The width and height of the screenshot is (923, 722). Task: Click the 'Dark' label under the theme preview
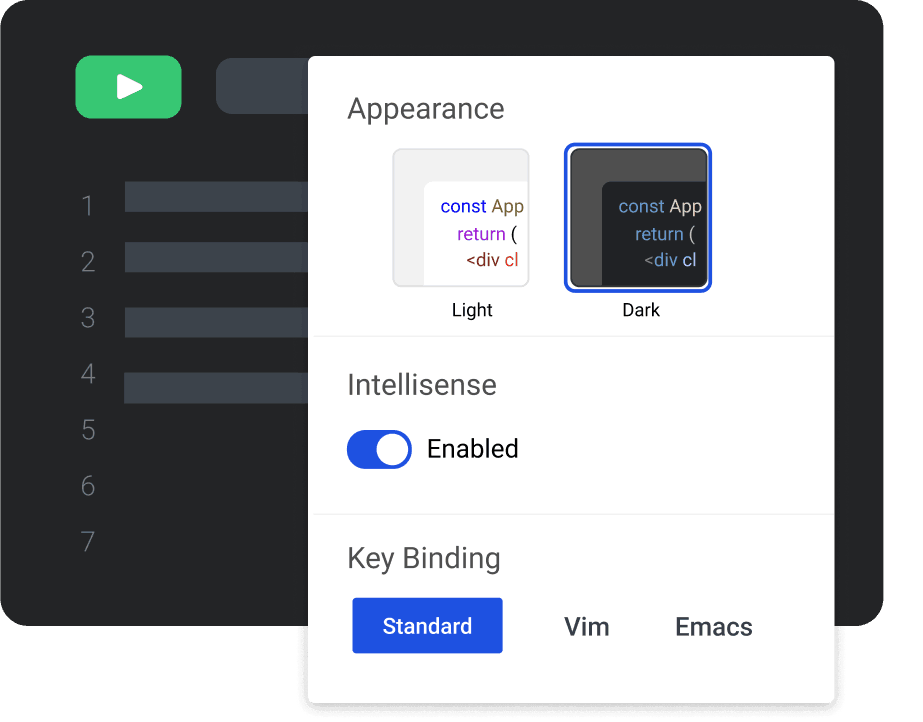[641, 310]
